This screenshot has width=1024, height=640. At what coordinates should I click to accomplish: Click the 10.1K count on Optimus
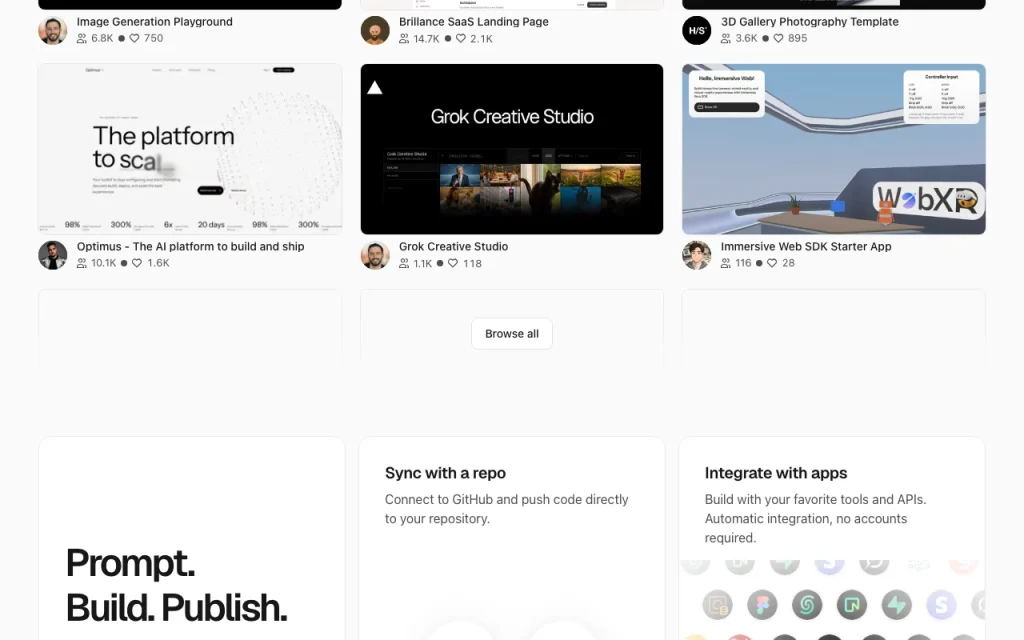coord(104,263)
